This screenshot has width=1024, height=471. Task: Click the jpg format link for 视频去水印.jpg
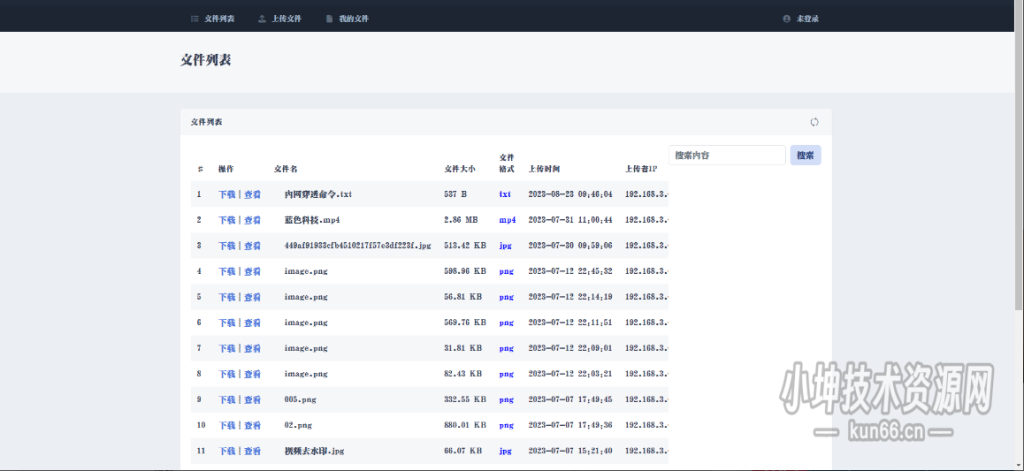coord(505,451)
